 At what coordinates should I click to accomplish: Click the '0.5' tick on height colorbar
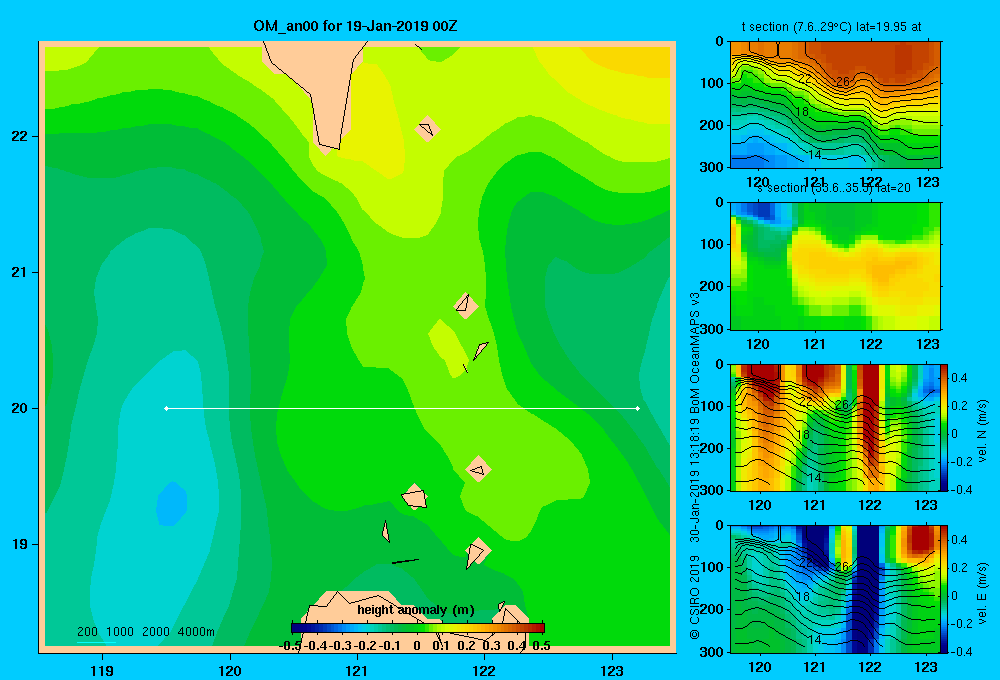[x=541, y=646]
